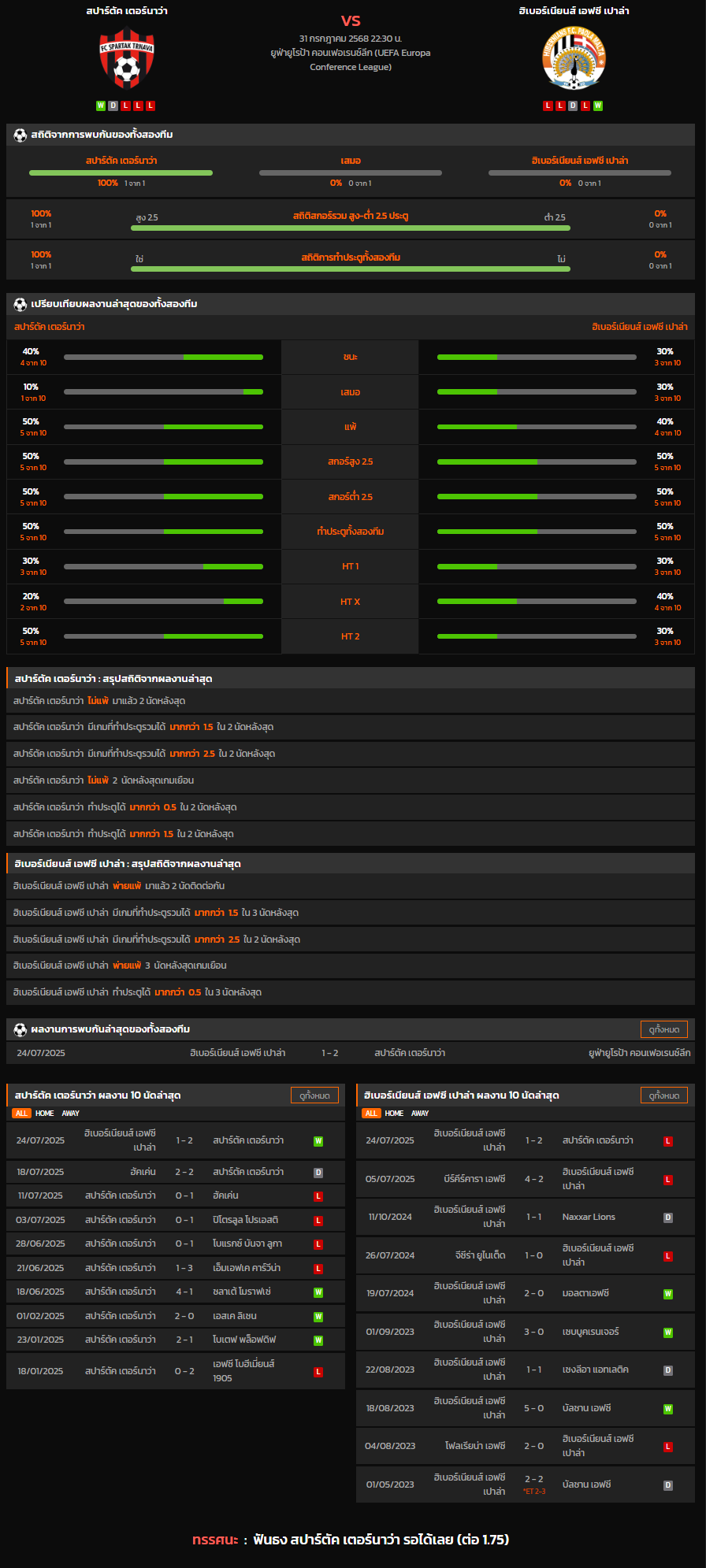Select AWAY tab in Spartak Trnava last 10 matches
Viewport: 706px width, 1568px height.
click(x=71, y=1114)
